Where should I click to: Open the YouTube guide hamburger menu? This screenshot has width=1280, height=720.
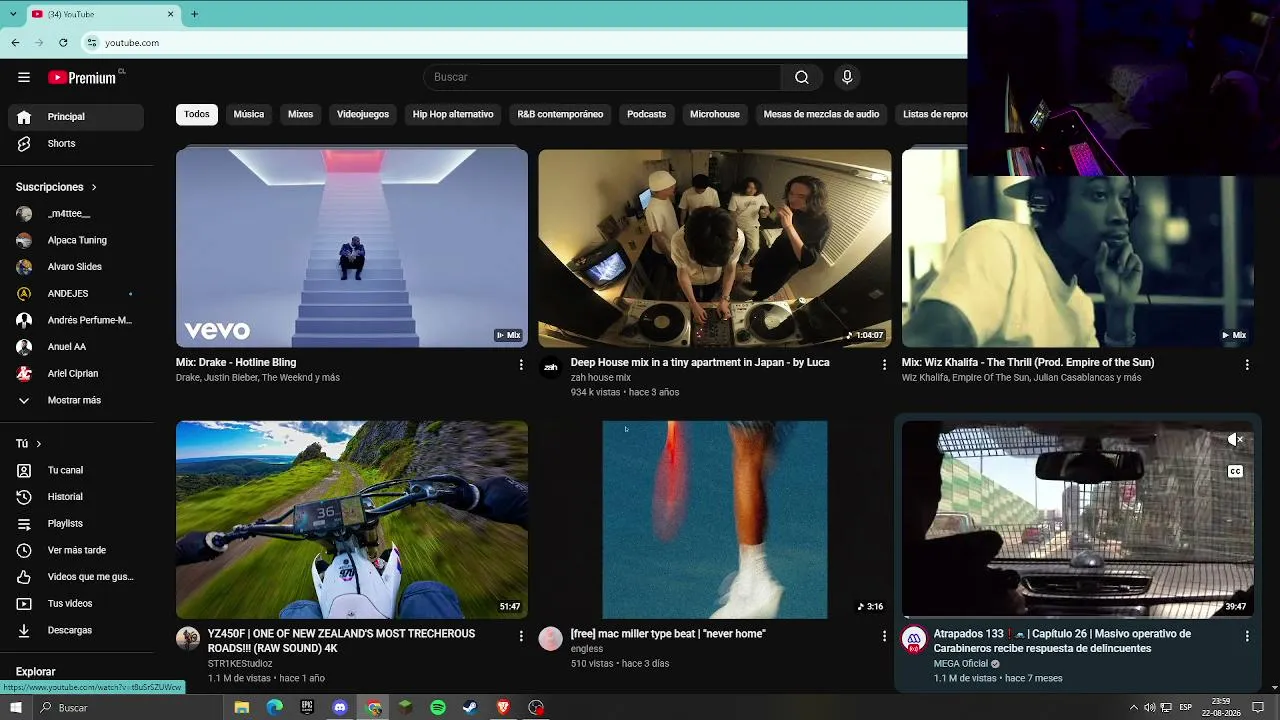pos(24,77)
